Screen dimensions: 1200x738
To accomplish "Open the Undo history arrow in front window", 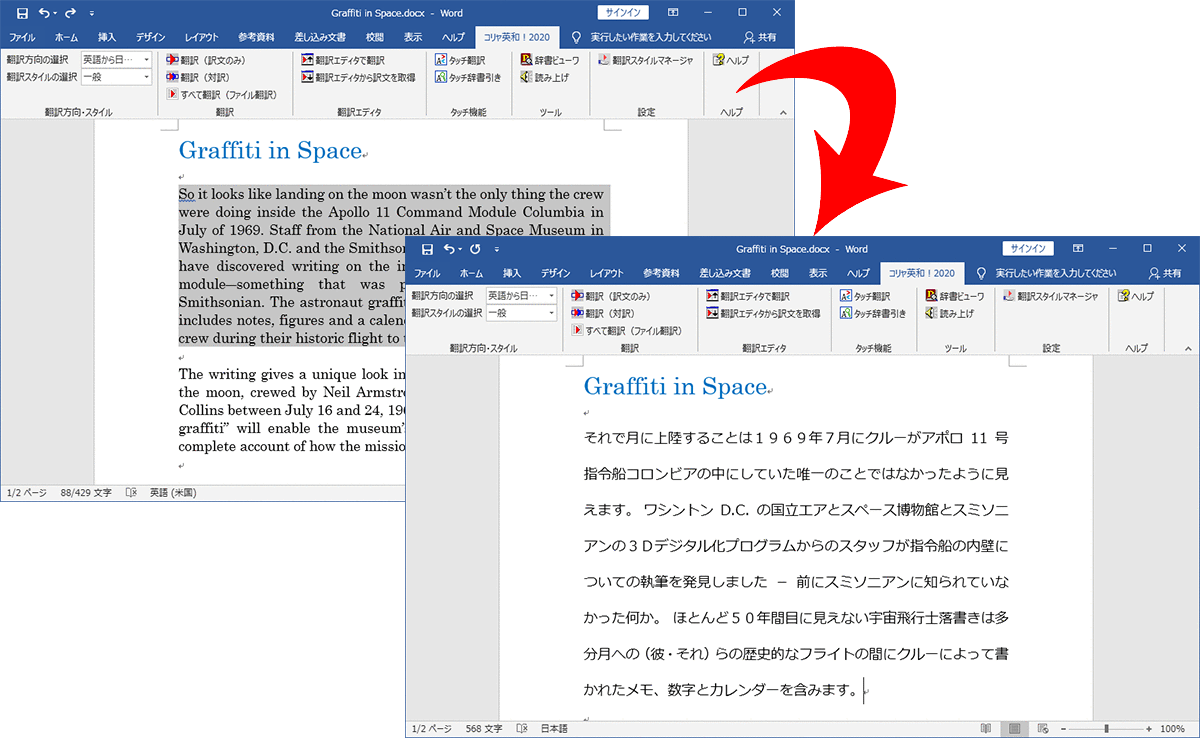I will click(x=460, y=249).
